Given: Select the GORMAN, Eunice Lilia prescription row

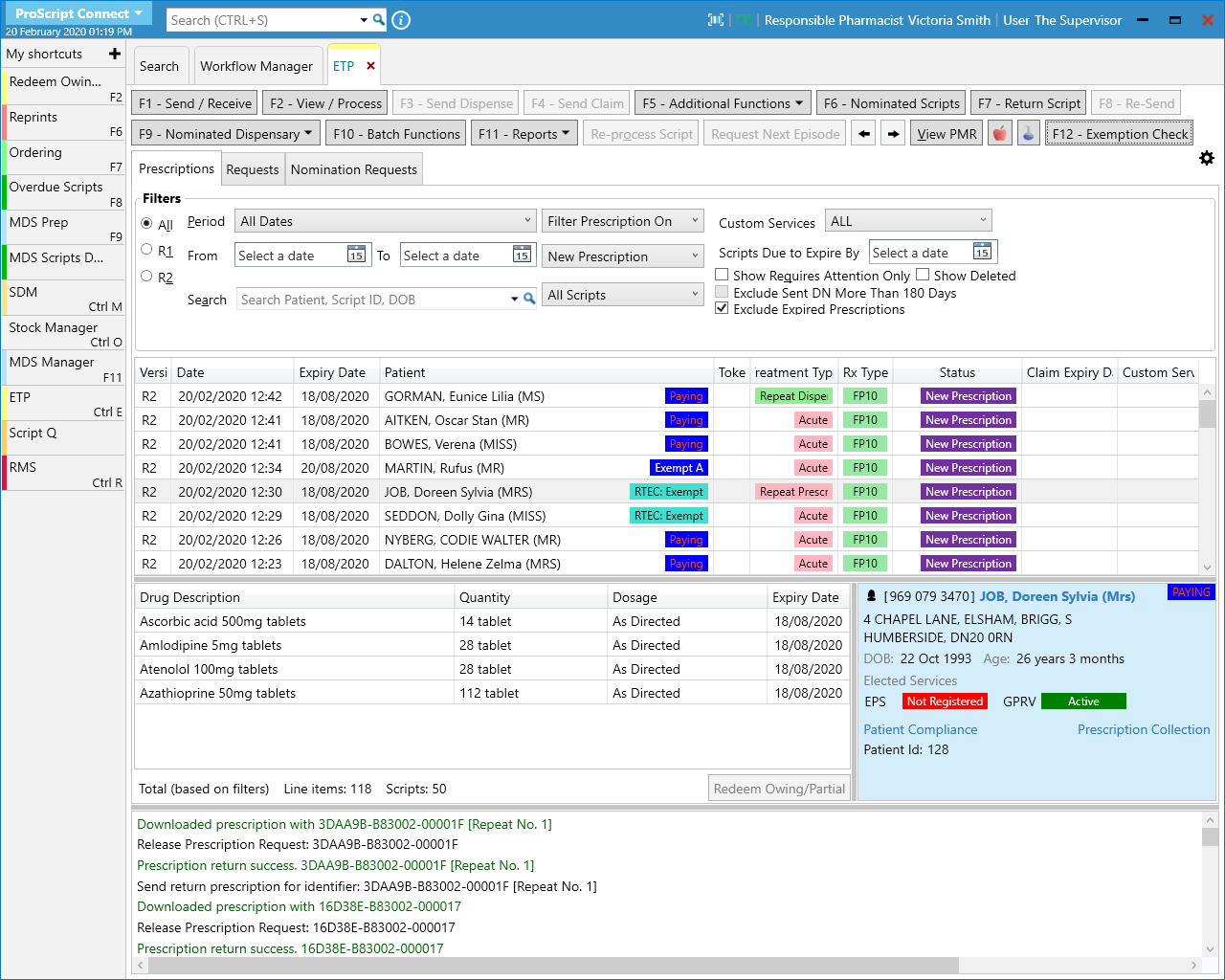Looking at the screenshot, I should point(667,396).
